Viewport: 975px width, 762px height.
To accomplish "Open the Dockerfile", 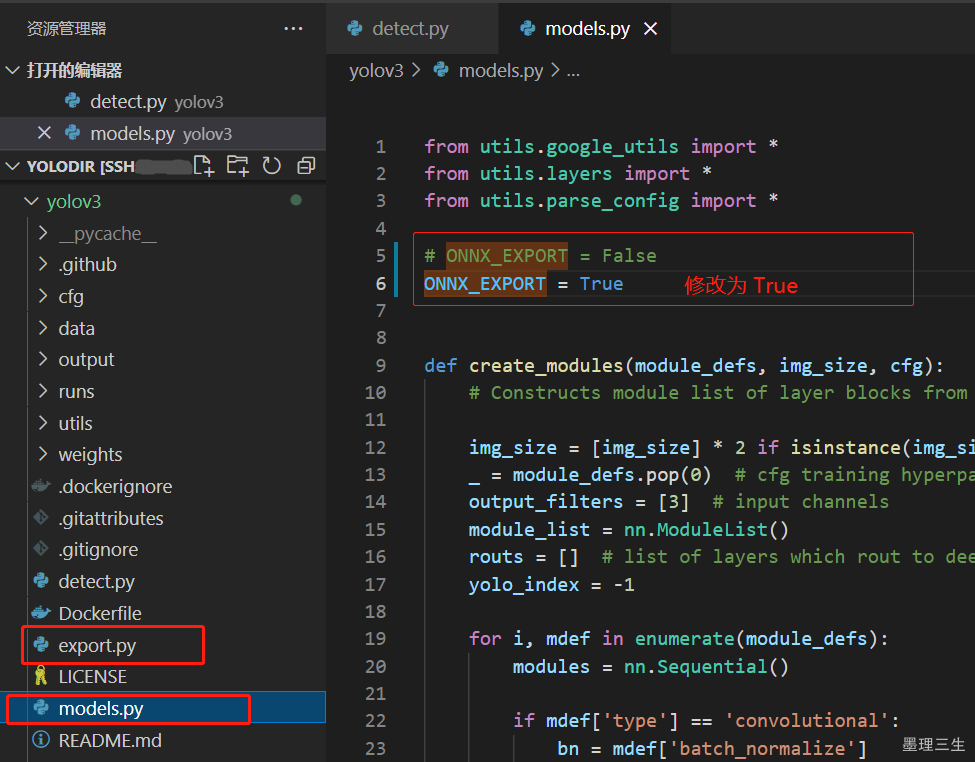I will [99, 613].
